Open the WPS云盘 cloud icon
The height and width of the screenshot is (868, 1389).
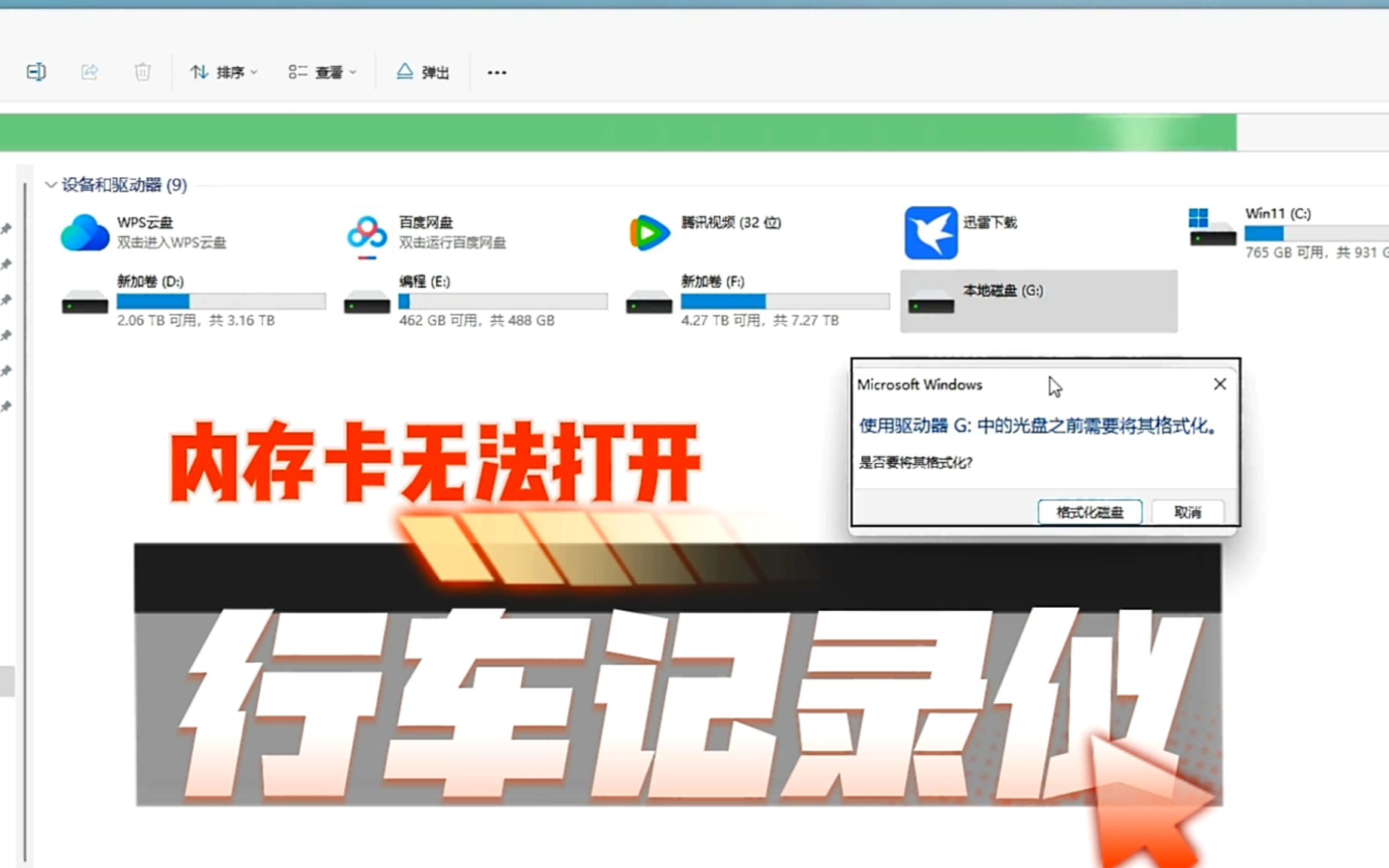coord(84,232)
